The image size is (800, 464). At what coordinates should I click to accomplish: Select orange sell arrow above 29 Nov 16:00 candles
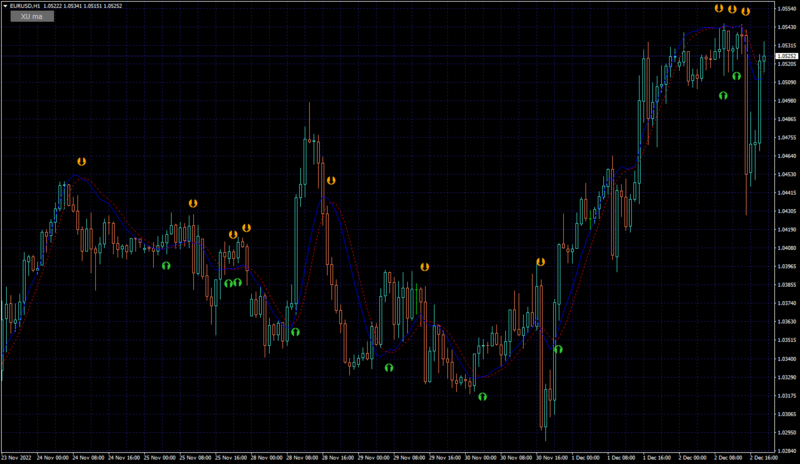(x=424, y=267)
